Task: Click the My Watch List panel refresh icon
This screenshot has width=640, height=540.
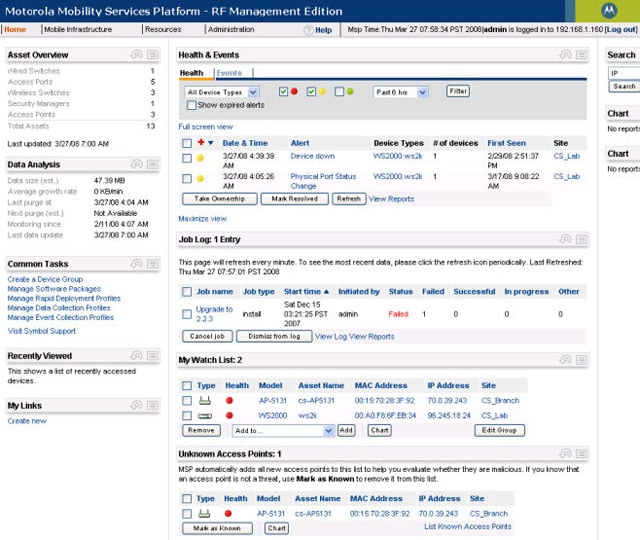Action: (x=566, y=359)
